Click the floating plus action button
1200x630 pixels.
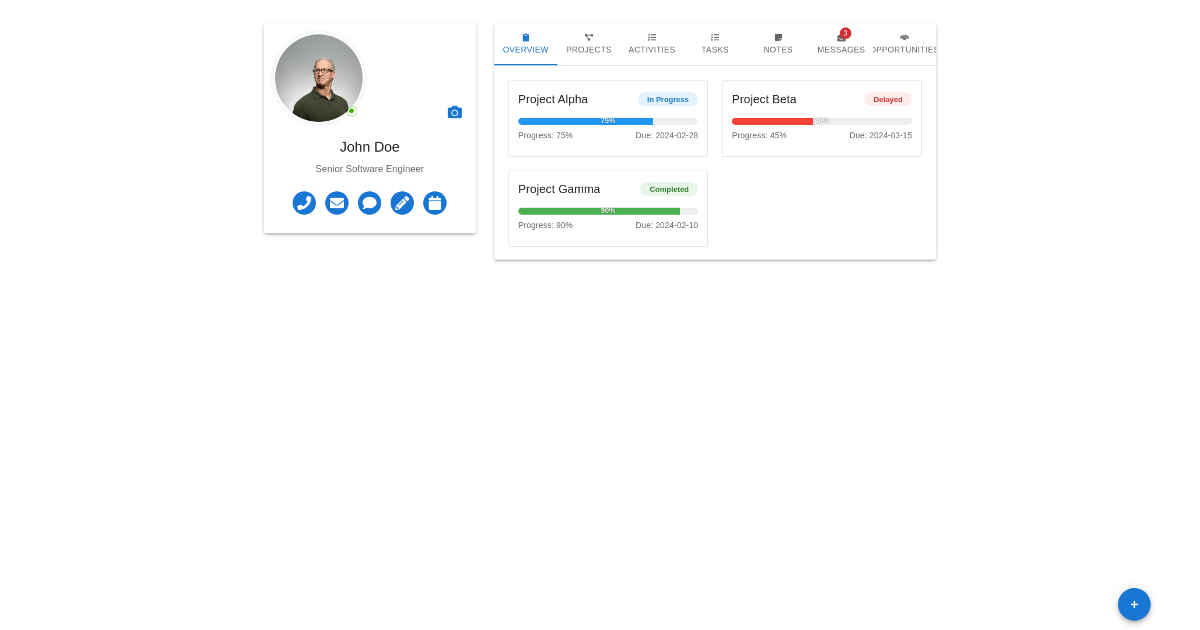point(1134,604)
